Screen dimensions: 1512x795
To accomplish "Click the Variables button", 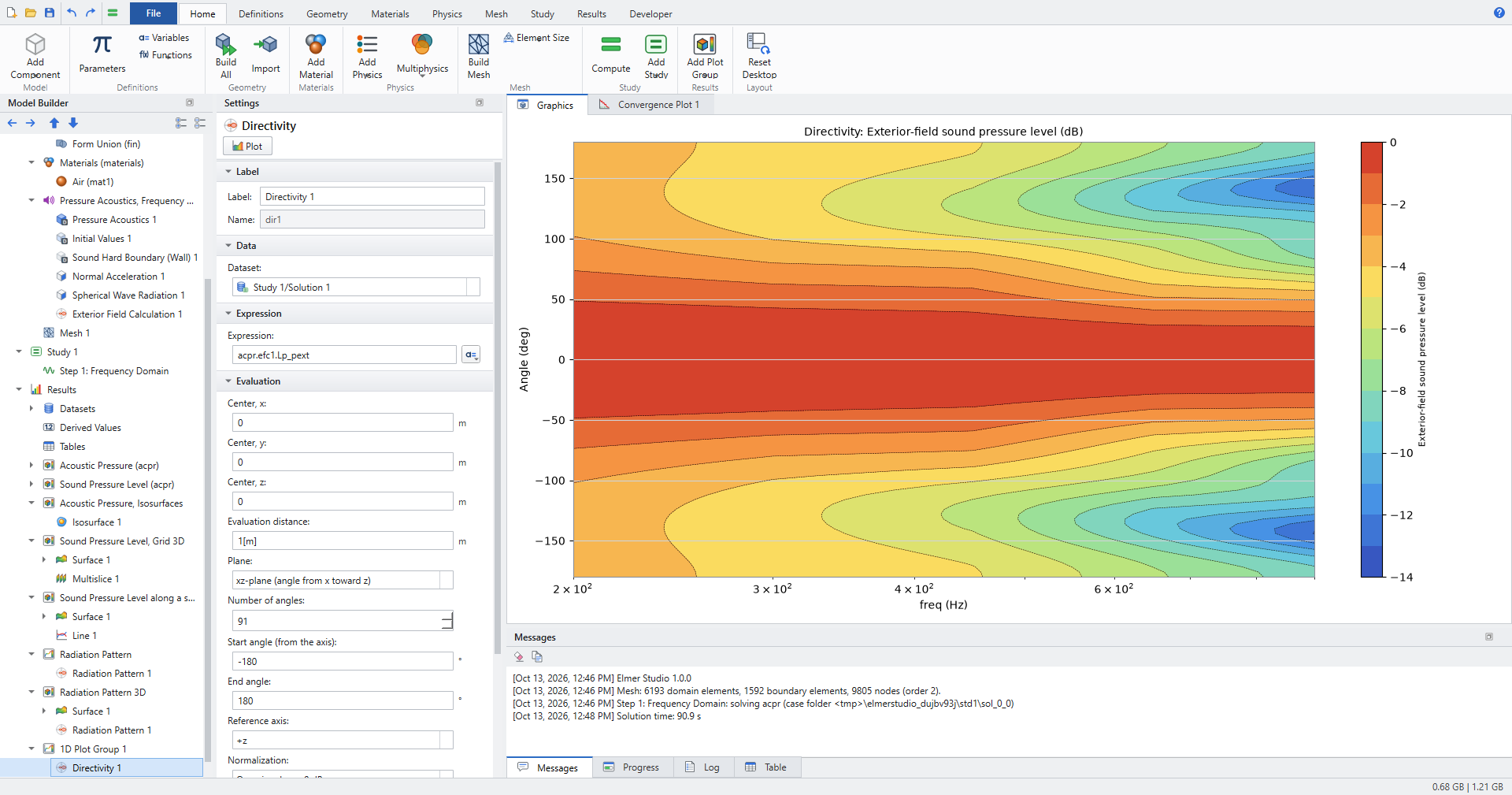I will coord(164,38).
